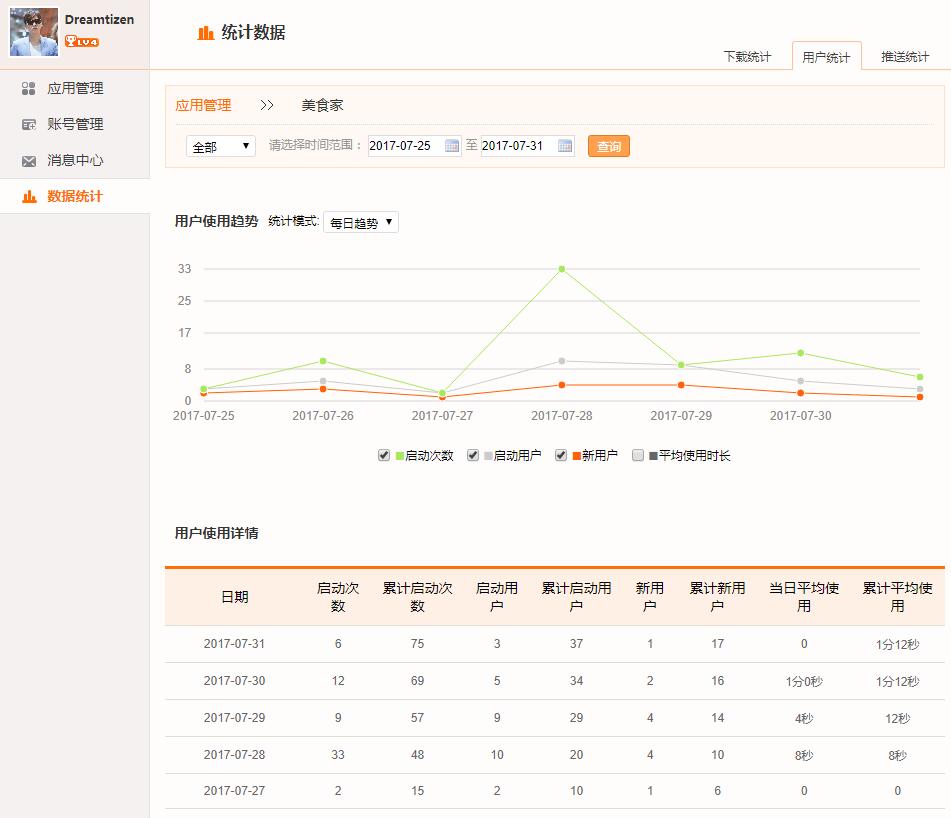Uncheck the 启动用户 series checkbox
The width and height of the screenshot is (951, 818).
(x=473, y=455)
